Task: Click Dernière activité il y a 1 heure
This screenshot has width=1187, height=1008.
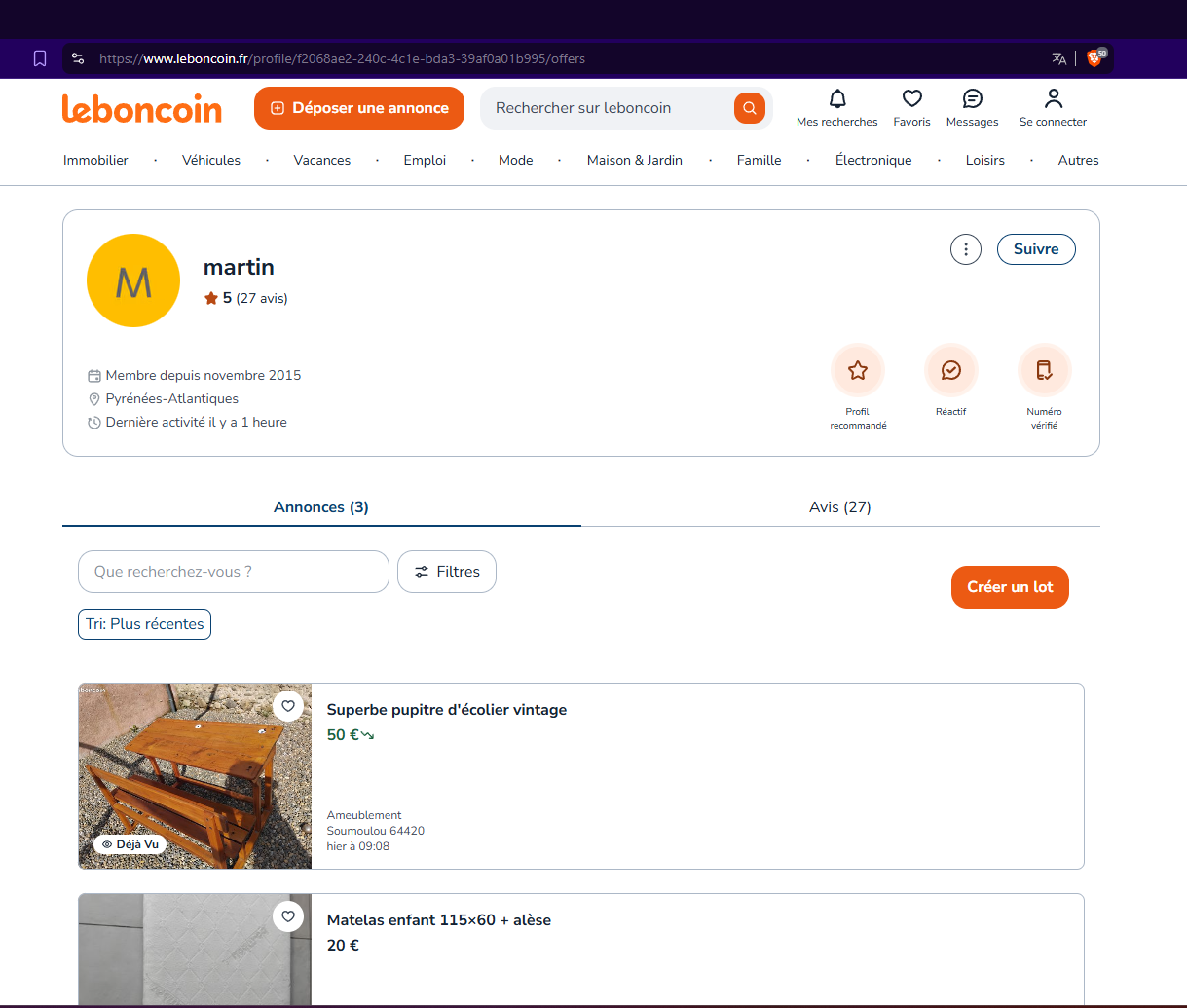Action: click(197, 422)
